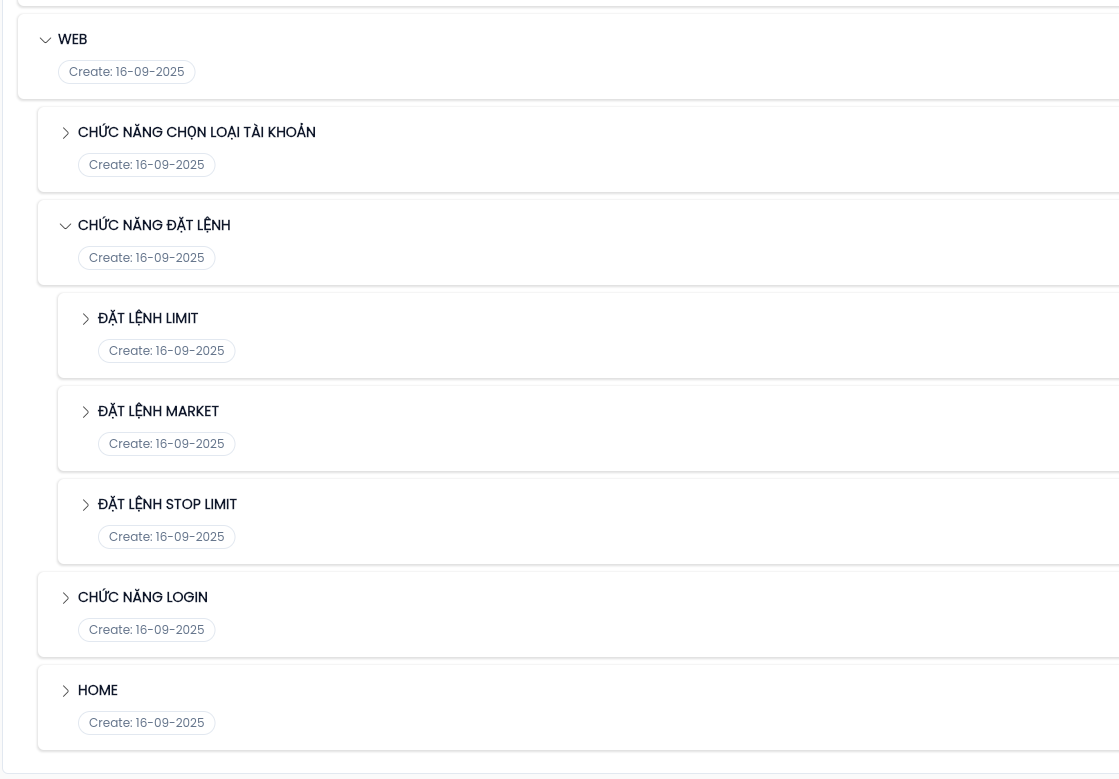The height and width of the screenshot is (779, 1119).
Task: Open the ĐẶT LỆNH LIMIT item title
Action: click(148, 318)
